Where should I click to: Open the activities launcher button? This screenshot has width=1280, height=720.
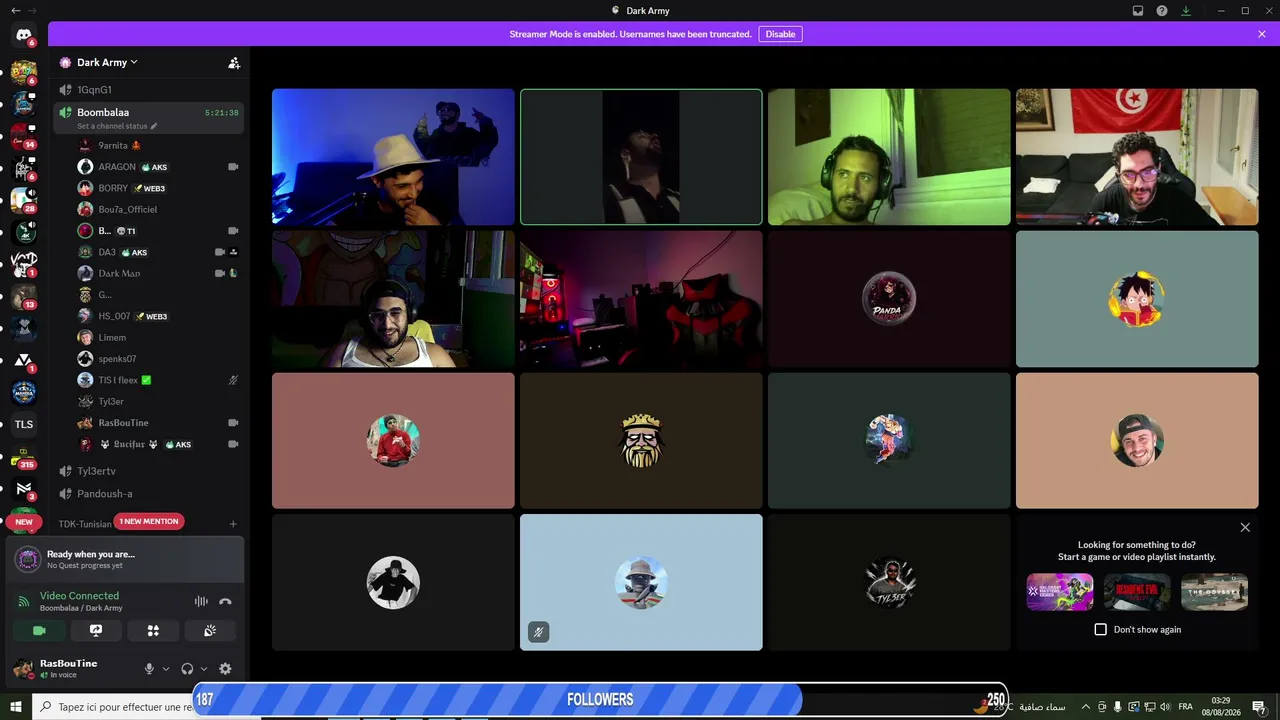coord(153,631)
